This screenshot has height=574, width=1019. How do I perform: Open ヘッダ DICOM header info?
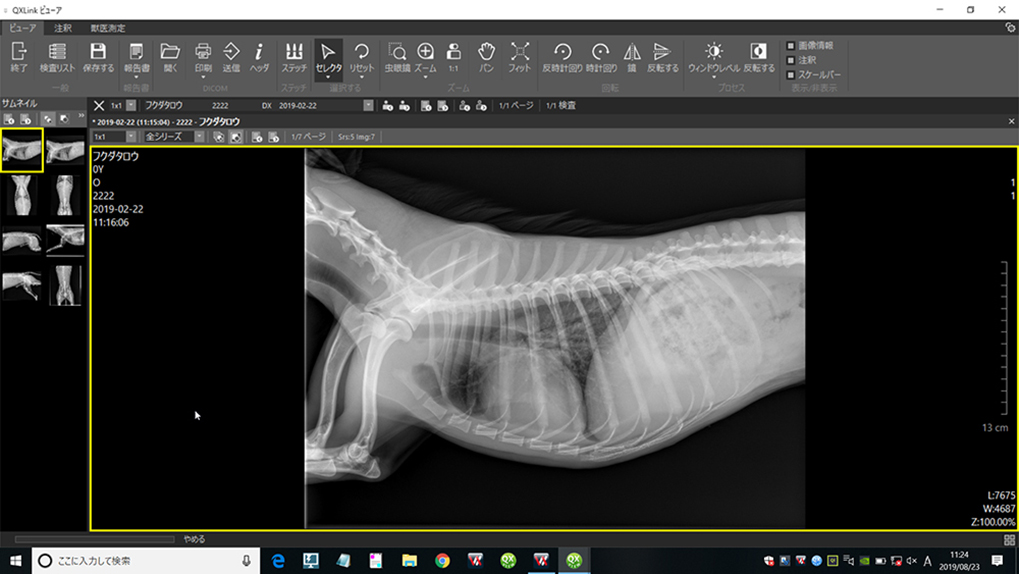tap(259, 56)
